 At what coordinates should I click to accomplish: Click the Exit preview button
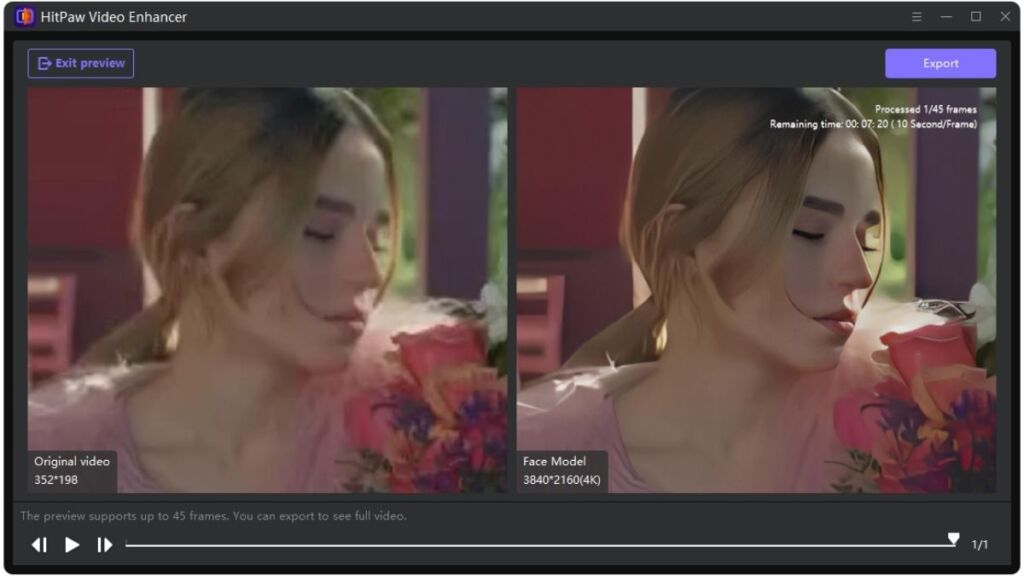83,63
